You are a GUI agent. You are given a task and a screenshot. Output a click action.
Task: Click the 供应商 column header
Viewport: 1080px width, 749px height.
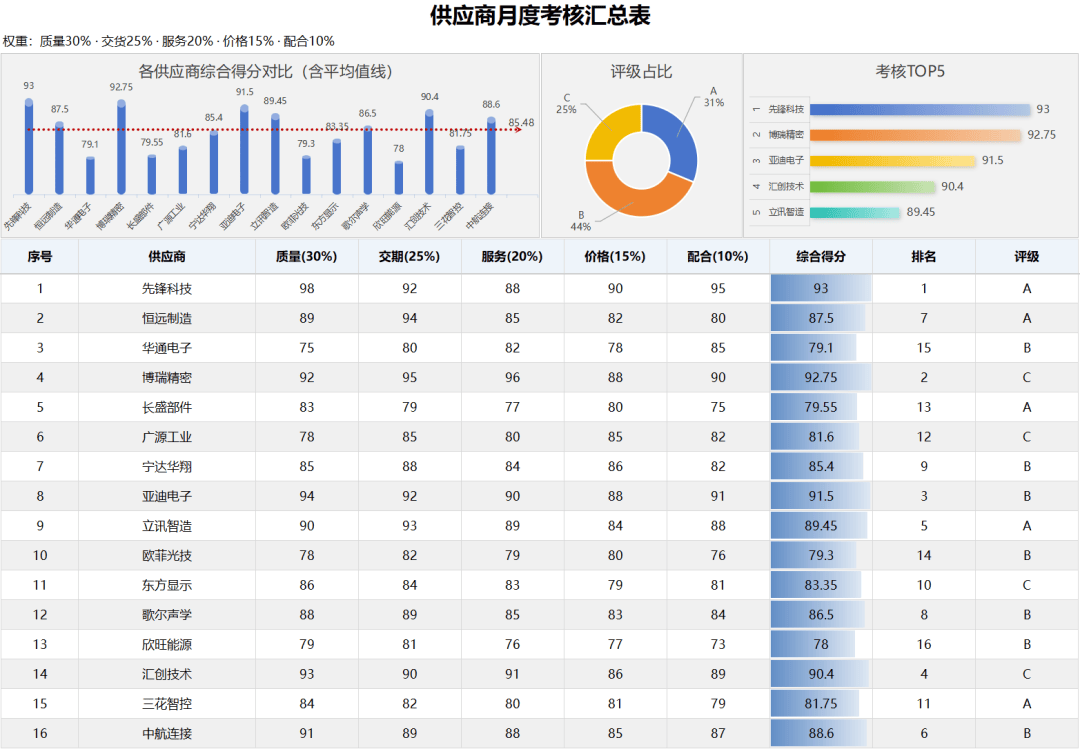point(167,256)
